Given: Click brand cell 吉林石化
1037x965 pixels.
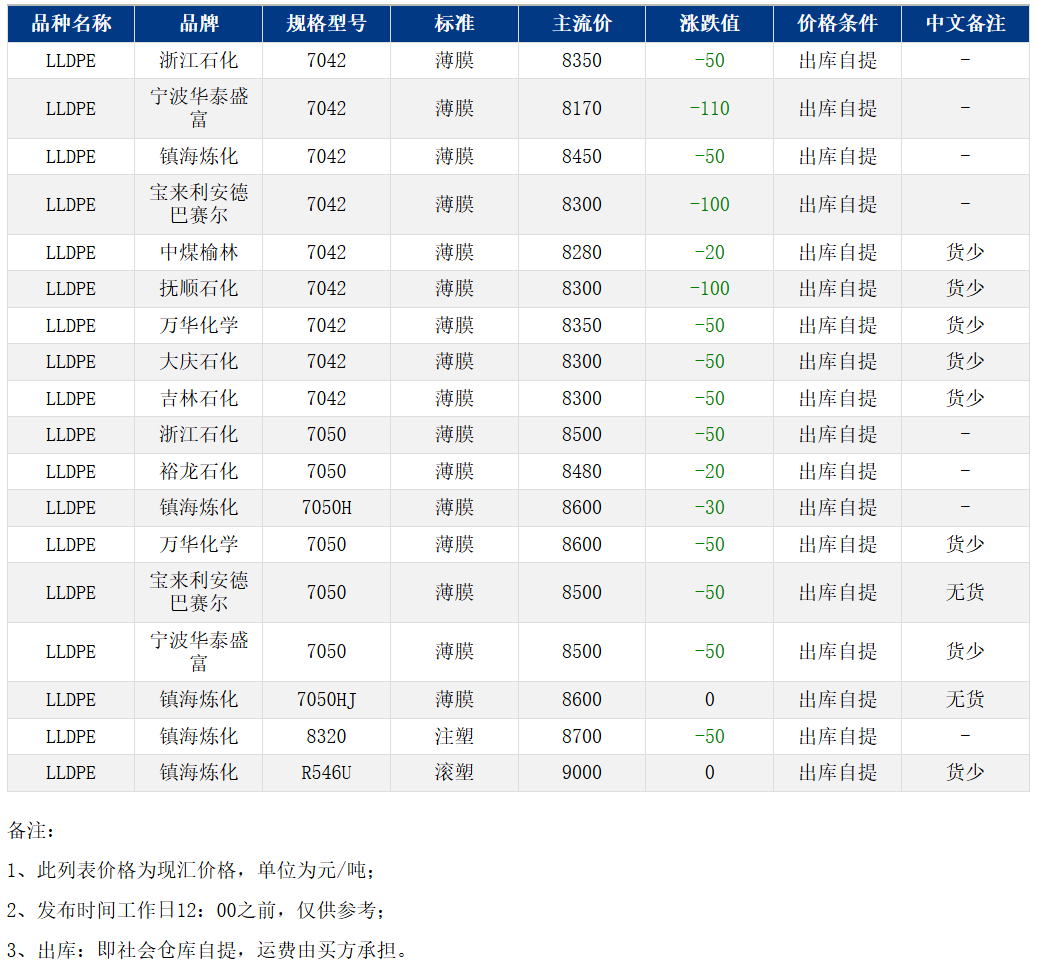Looking at the screenshot, I should [x=198, y=399].
